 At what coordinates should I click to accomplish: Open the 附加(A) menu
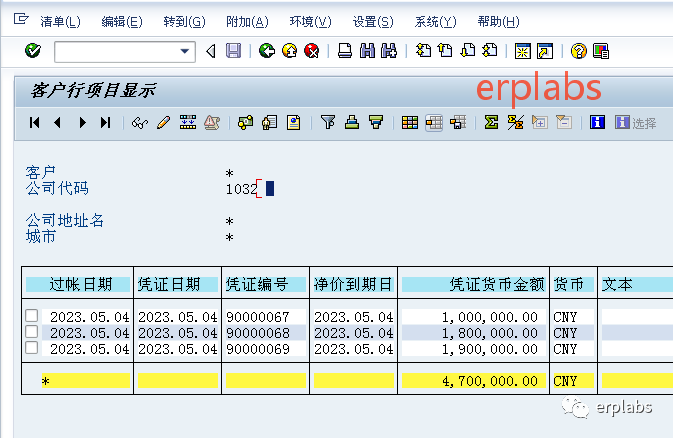[x=247, y=21]
